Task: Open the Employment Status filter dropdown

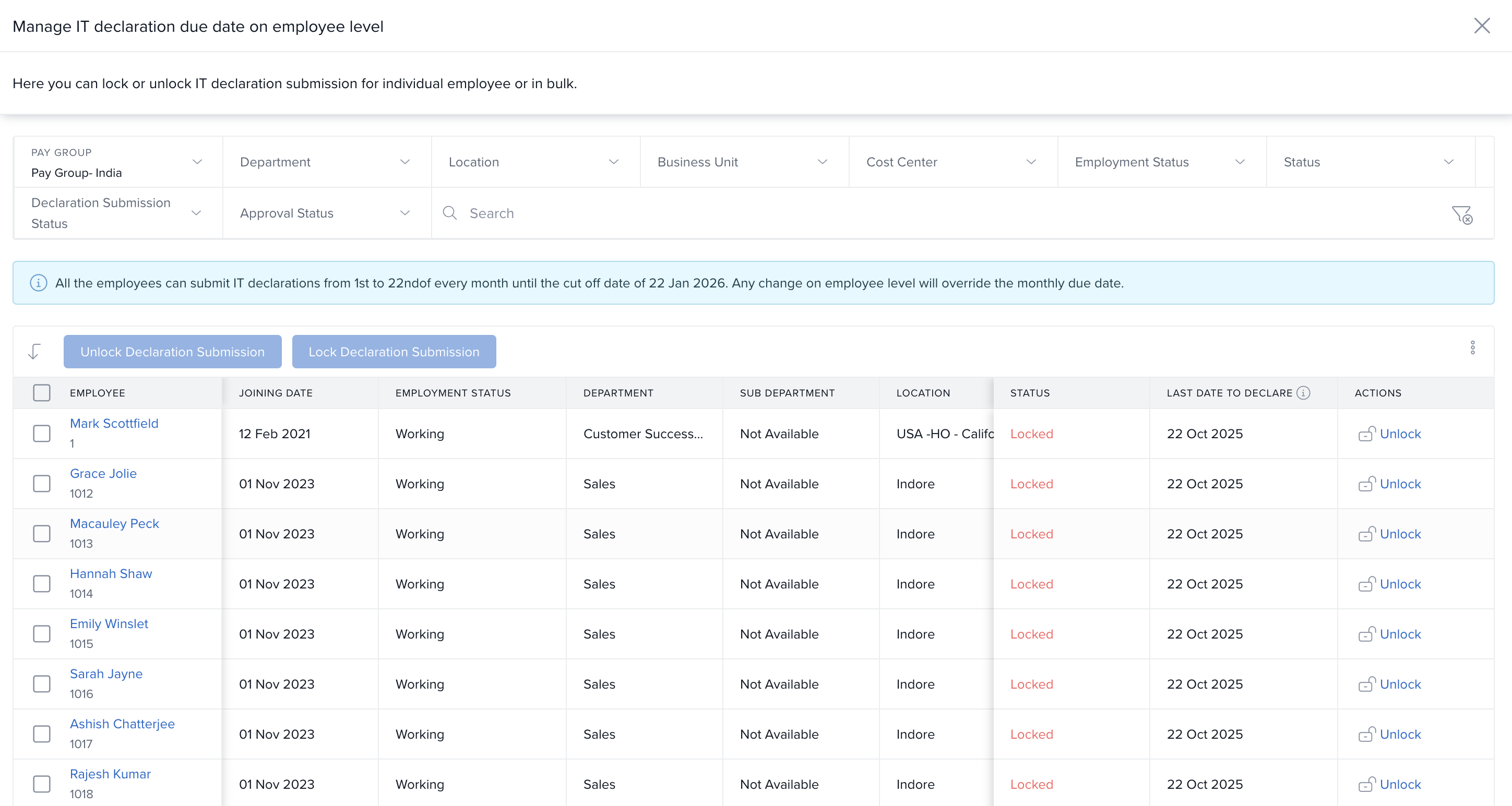Action: click(1160, 162)
